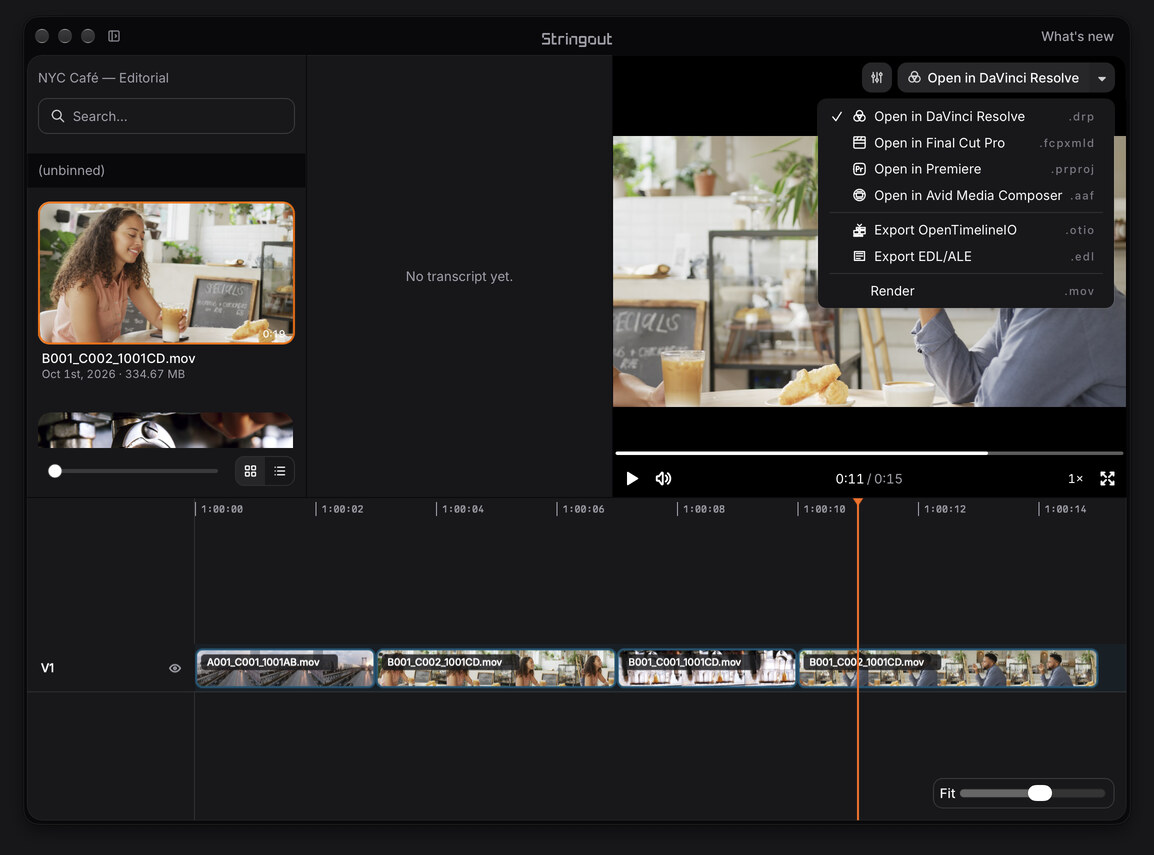The height and width of the screenshot is (855, 1154).
Task: Click the DaVinci Resolve icon in export button
Action: click(914, 77)
